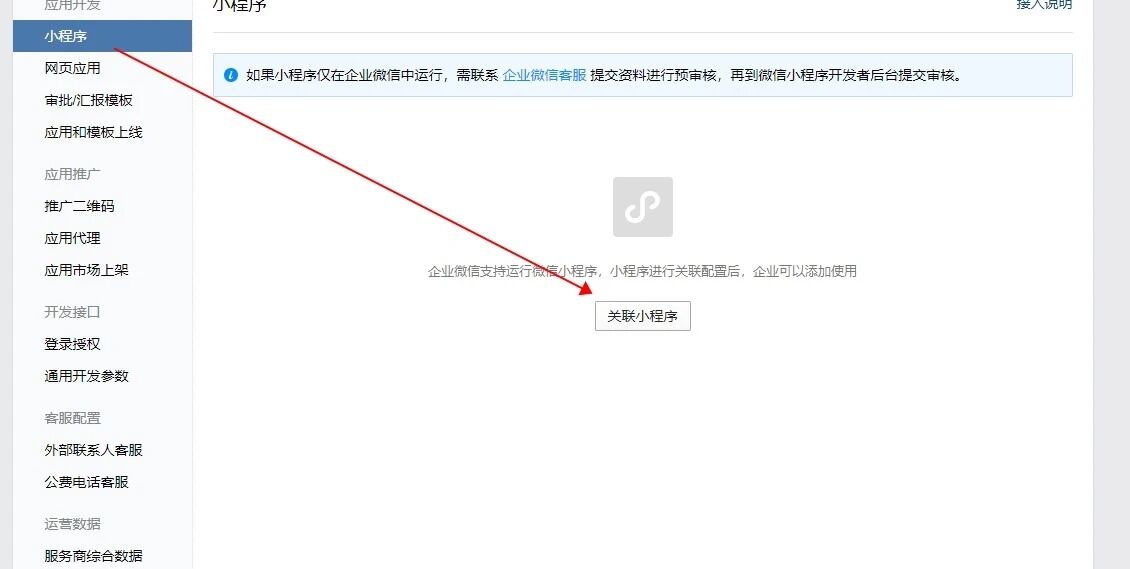
Task: Click the 客服配置 section heading
Action: pyautogui.click(x=72, y=418)
